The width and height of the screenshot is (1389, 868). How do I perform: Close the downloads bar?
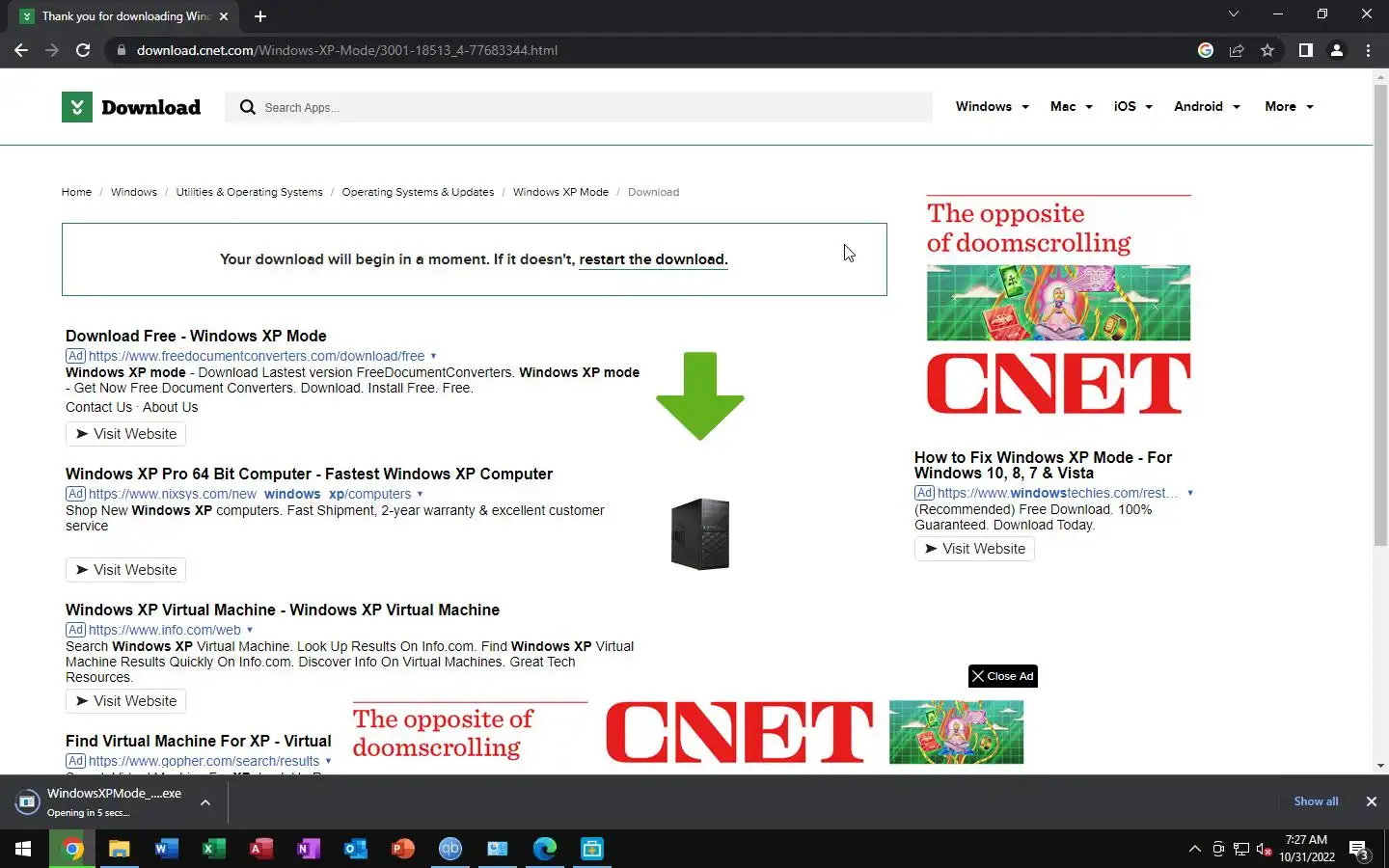tap(1371, 801)
